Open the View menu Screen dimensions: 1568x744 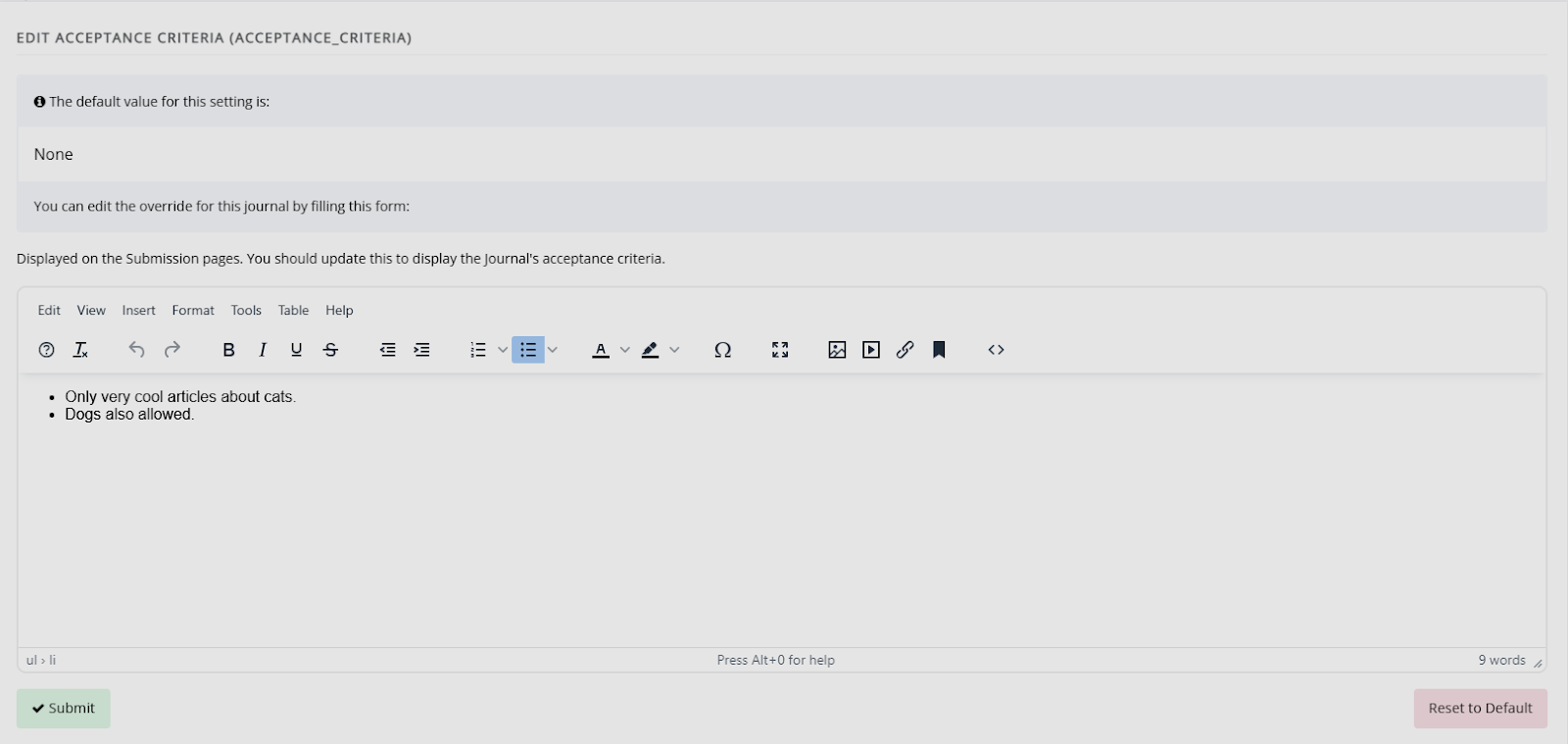[91, 310]
